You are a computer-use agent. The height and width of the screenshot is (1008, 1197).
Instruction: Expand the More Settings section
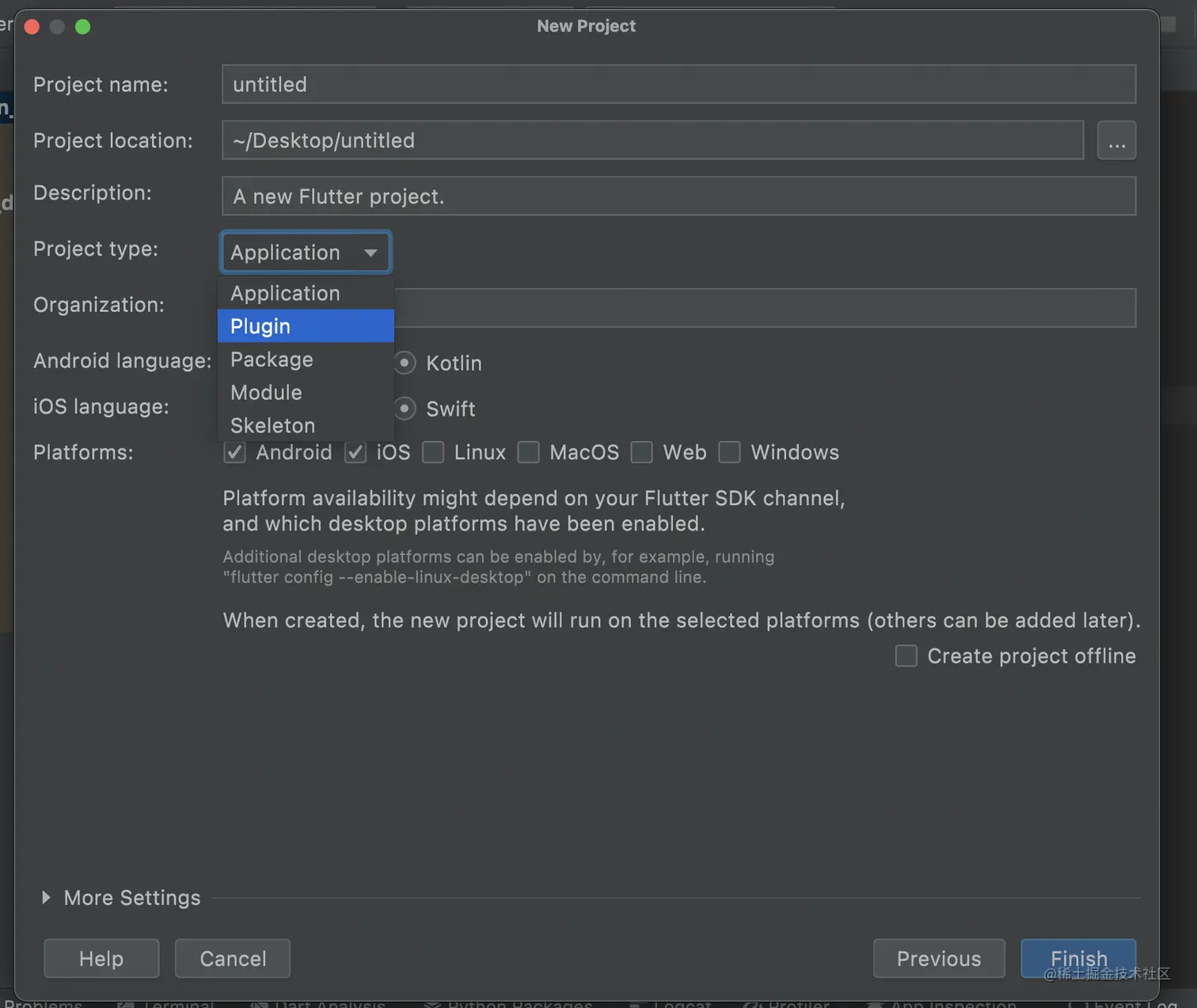pyautogui.click(x=46, y=897)
